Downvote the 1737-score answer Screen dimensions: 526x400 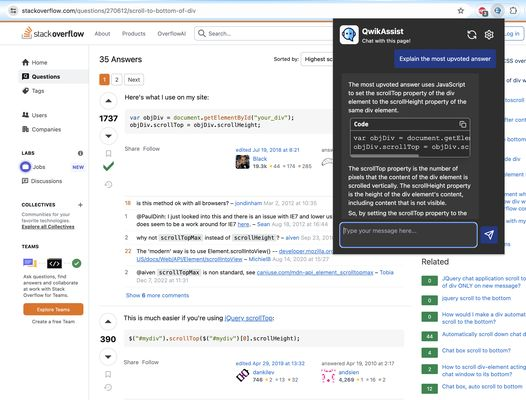pyautogui.click(x=108, y=136)
